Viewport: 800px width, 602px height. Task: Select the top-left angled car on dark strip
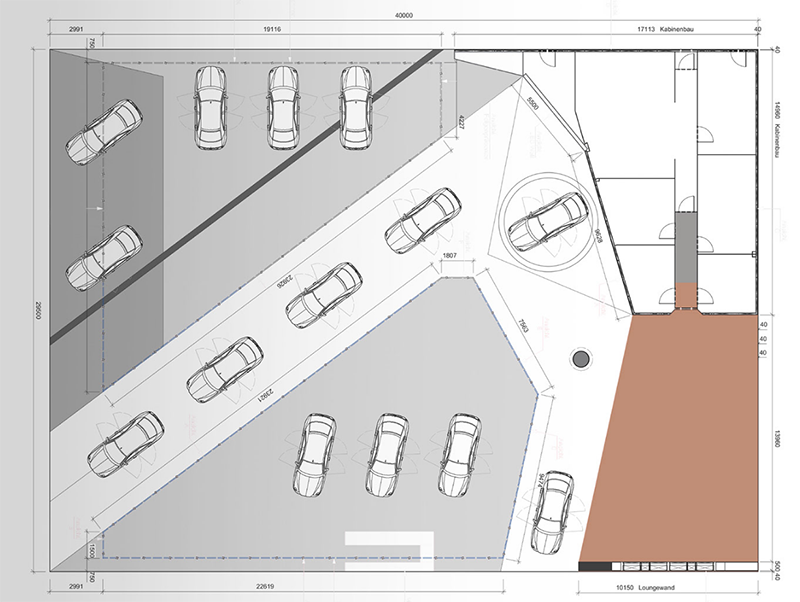(104, 131)
